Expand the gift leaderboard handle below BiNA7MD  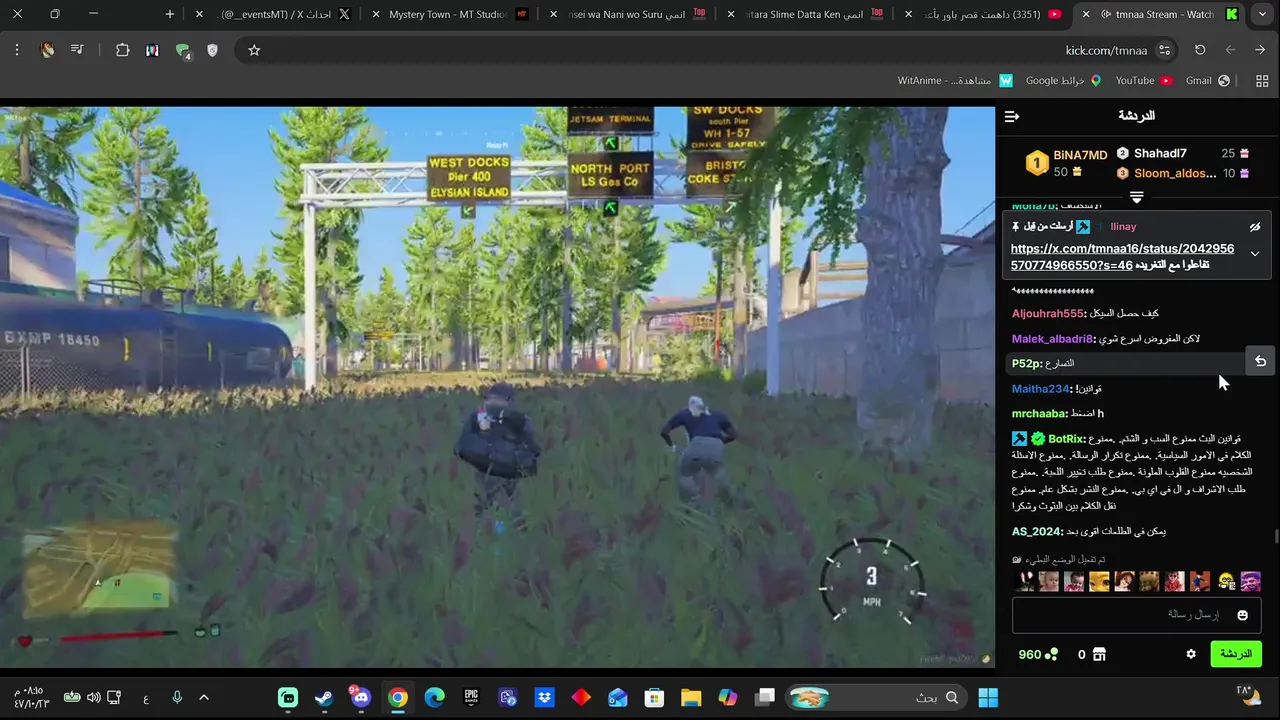pyautogui.click(x=1136, y=197)
